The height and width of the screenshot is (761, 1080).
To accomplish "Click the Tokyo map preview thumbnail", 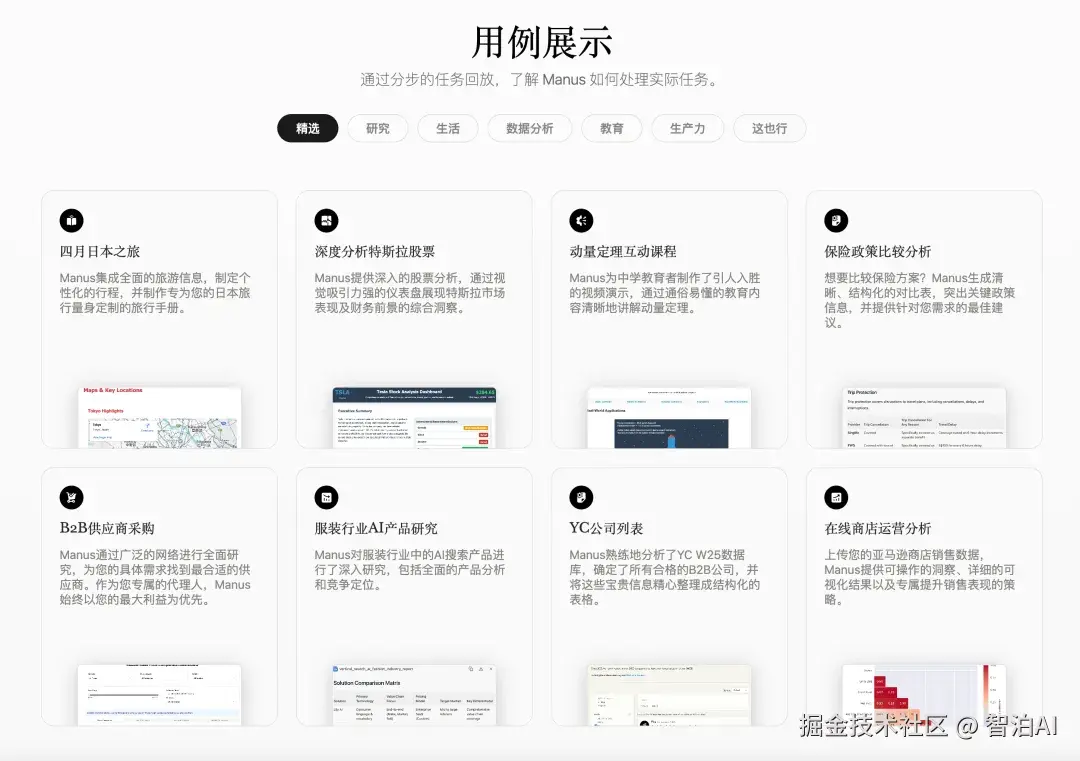I will coord(160,417).
